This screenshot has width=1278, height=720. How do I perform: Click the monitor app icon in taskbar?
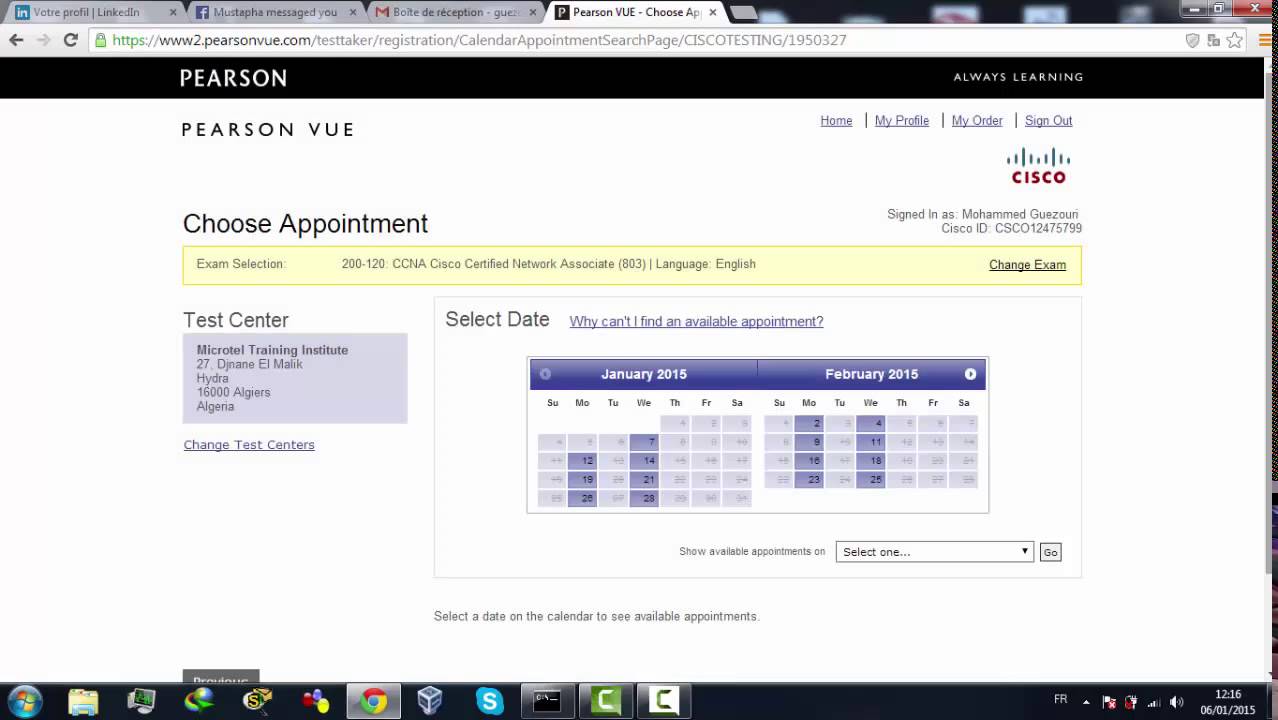(x=141, y=701)
